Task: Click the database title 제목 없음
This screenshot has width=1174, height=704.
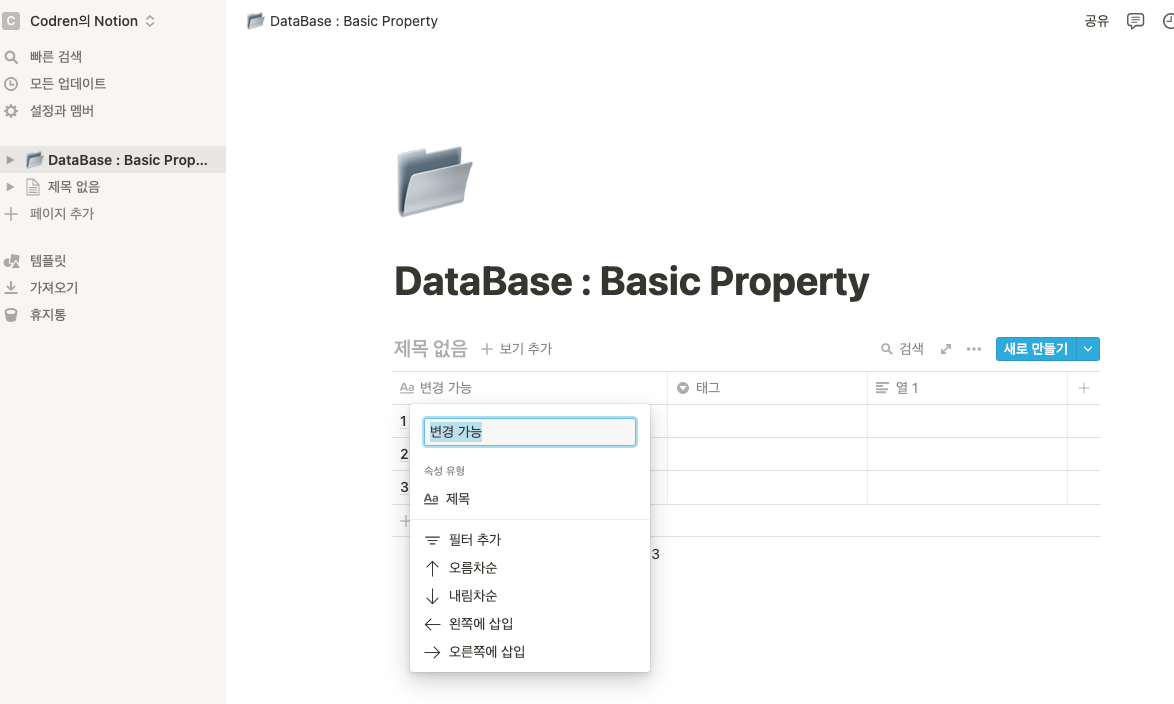Action: (431, 348)
